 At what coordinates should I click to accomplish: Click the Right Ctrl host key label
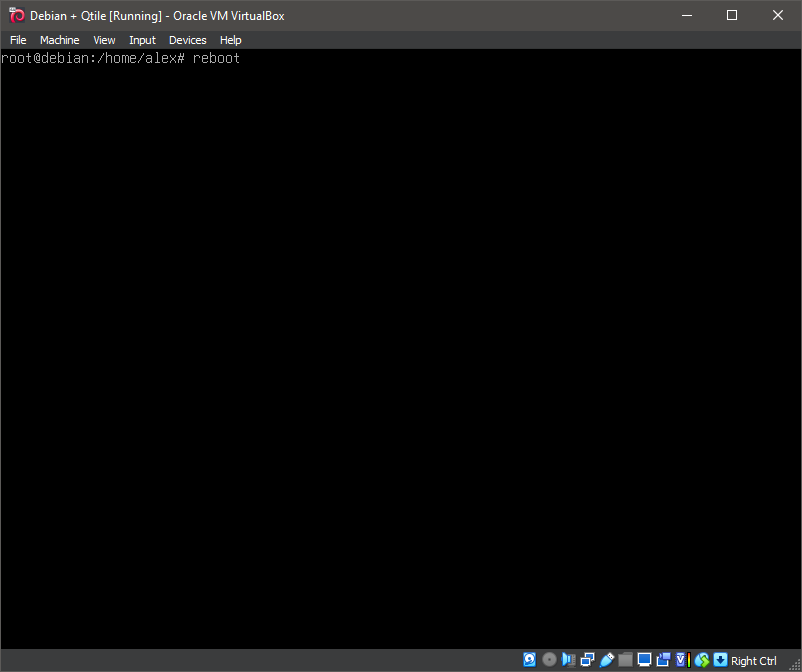point(754,661)
